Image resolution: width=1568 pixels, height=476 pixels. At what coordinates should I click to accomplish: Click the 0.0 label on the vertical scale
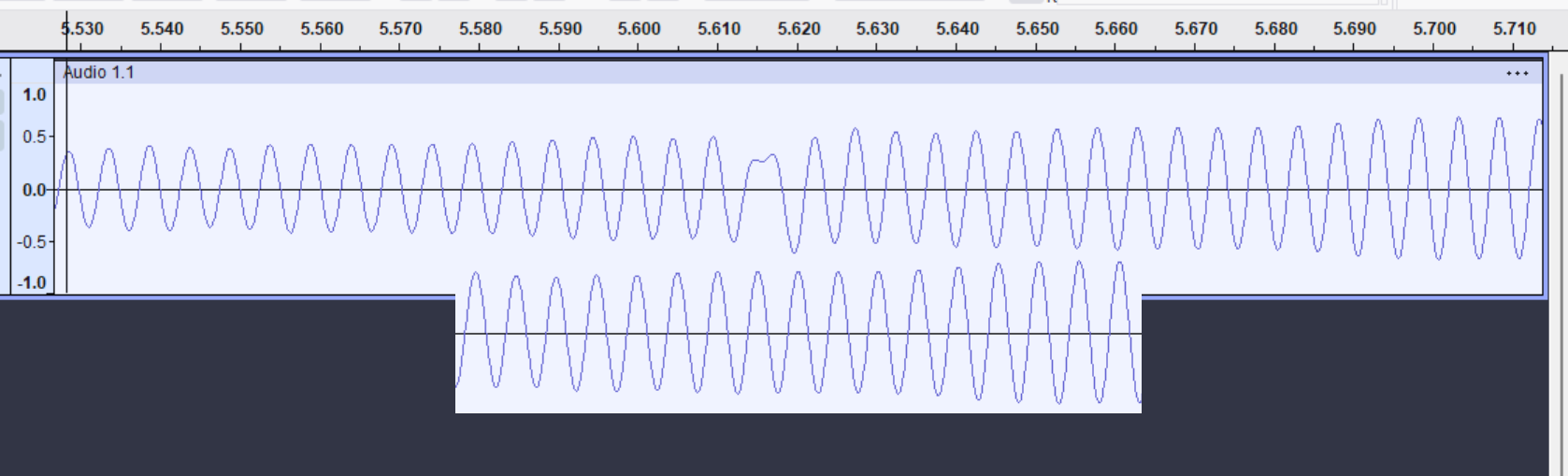tap(35, 190)
